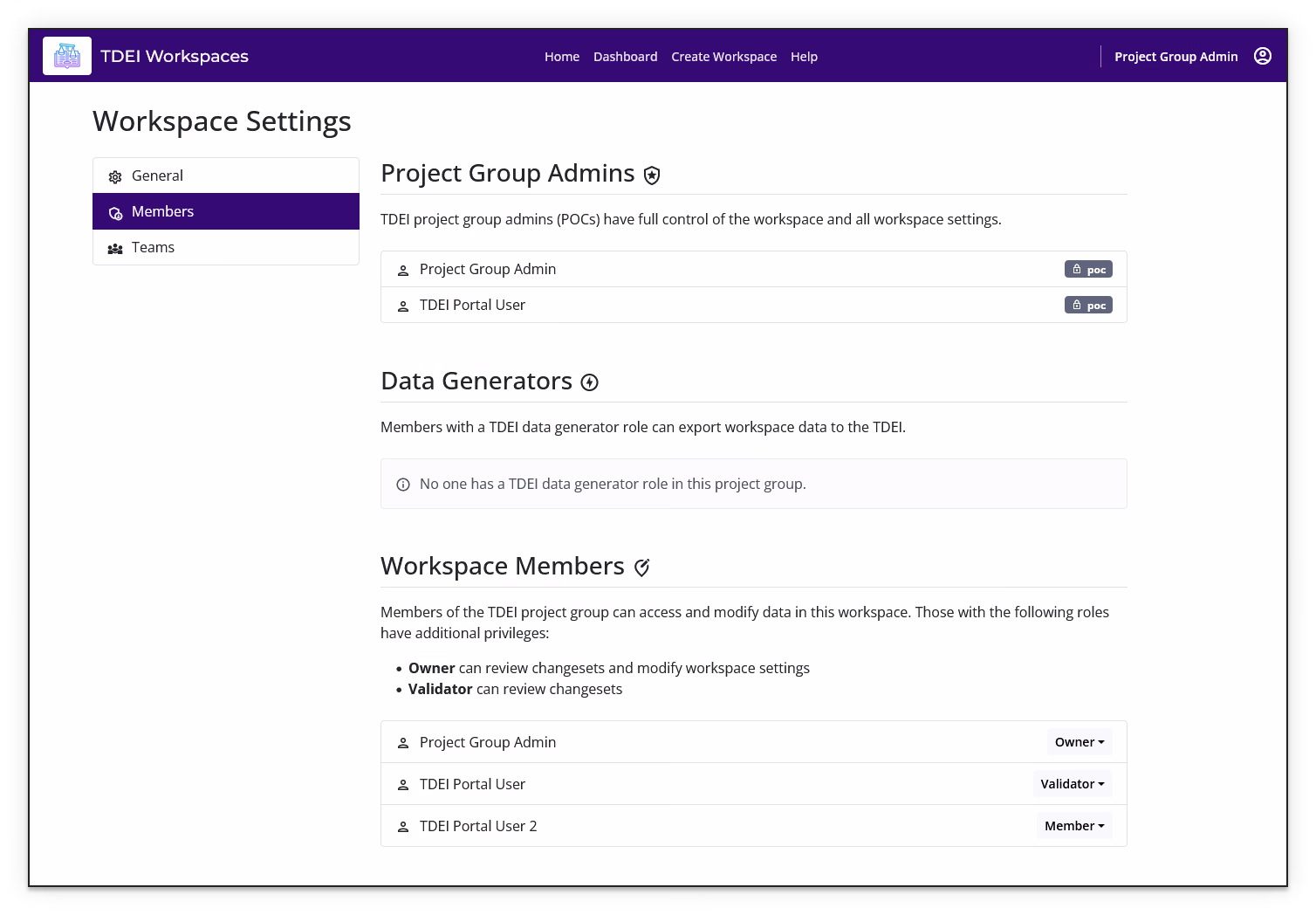The width and height of the screenshot is (1316, 915).
Task: Click the shield icon next to Project Group Admins
Action: (x=652, y=175)
